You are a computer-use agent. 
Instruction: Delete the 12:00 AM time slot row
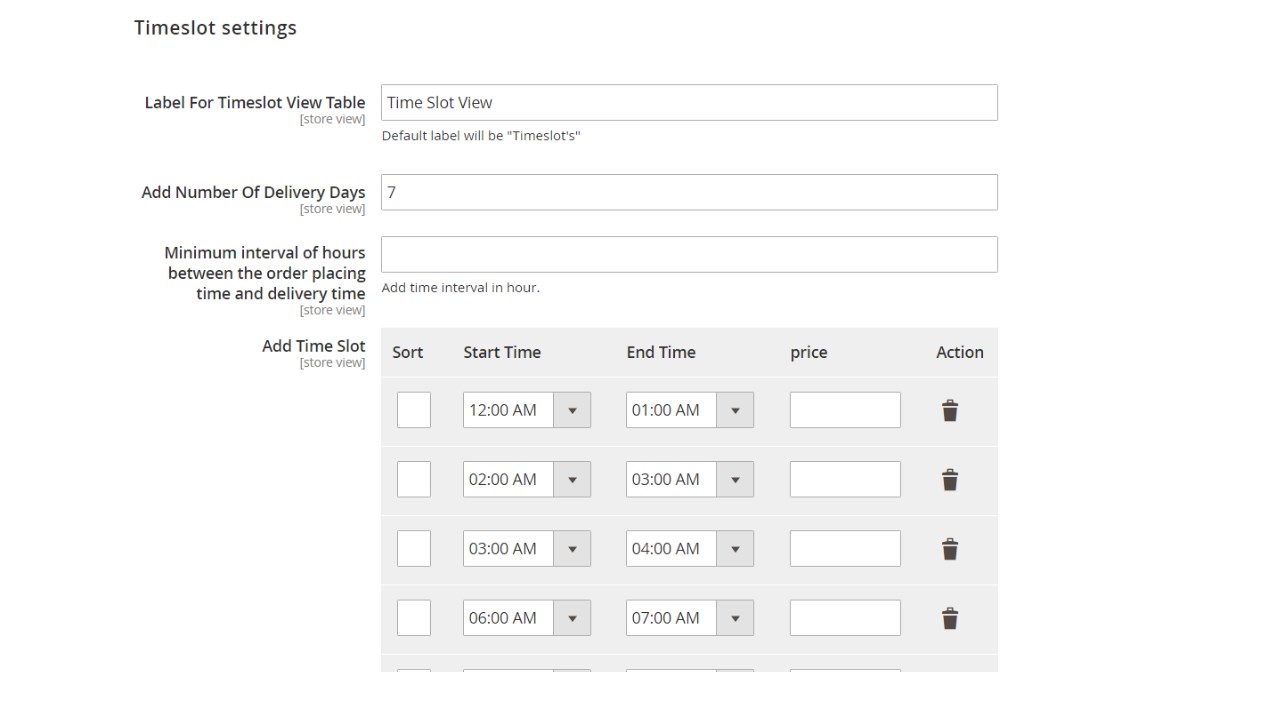click(x=950, y=410)
